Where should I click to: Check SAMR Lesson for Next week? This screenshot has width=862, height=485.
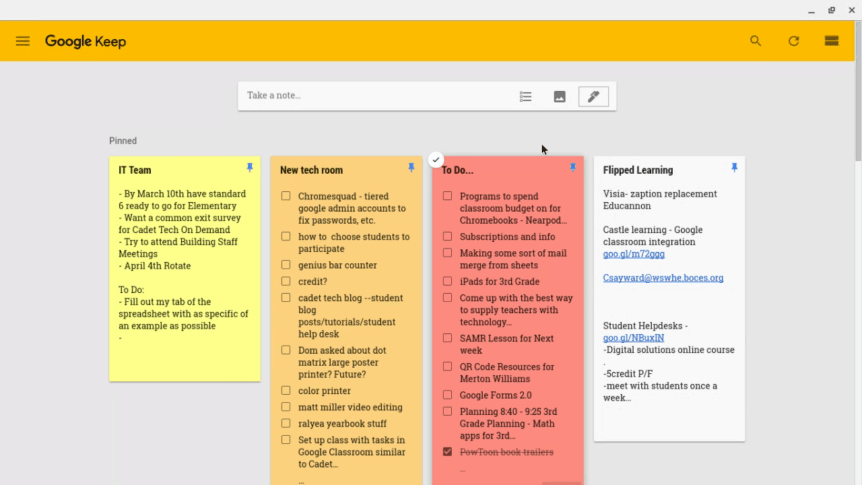pos(447,338)
